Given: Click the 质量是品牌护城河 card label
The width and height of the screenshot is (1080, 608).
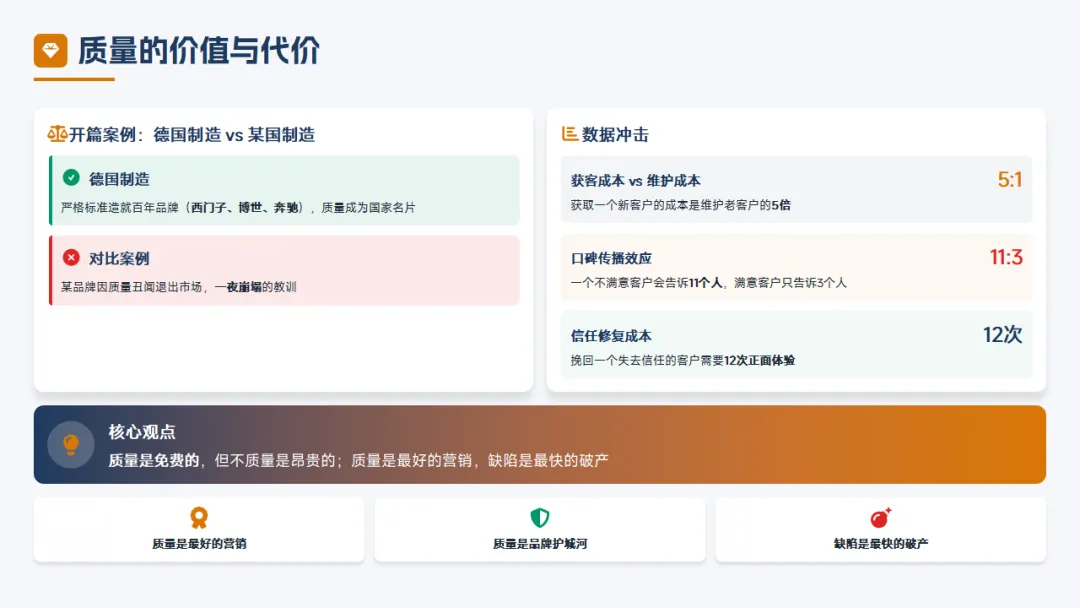Looking at the screenshot, I should tap(540, 544).
